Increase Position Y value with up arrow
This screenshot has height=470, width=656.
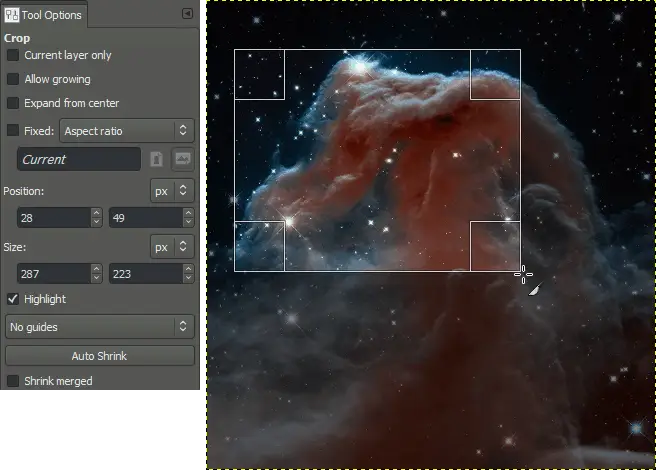pyautogui.click(x=189, y=213)
